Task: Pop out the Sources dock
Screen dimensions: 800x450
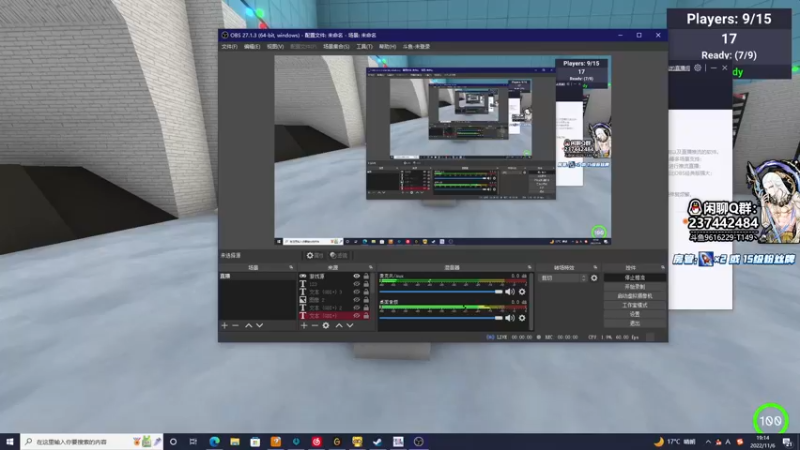Action: tap(370, 267)
